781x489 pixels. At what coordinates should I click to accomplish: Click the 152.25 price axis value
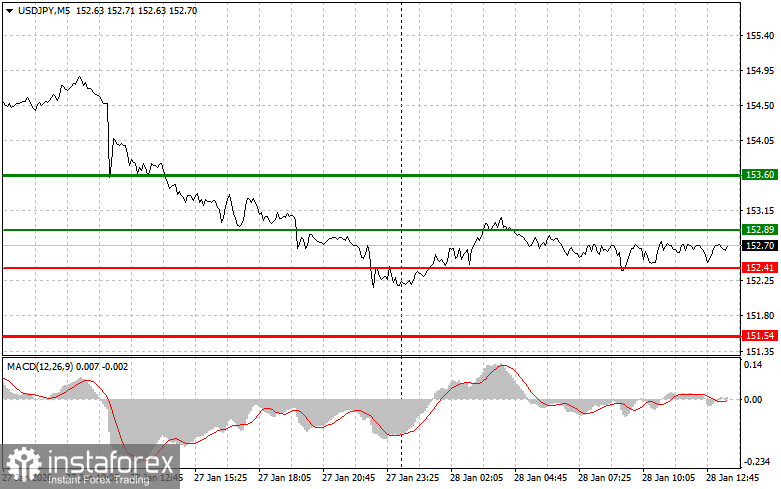[760, 281]
